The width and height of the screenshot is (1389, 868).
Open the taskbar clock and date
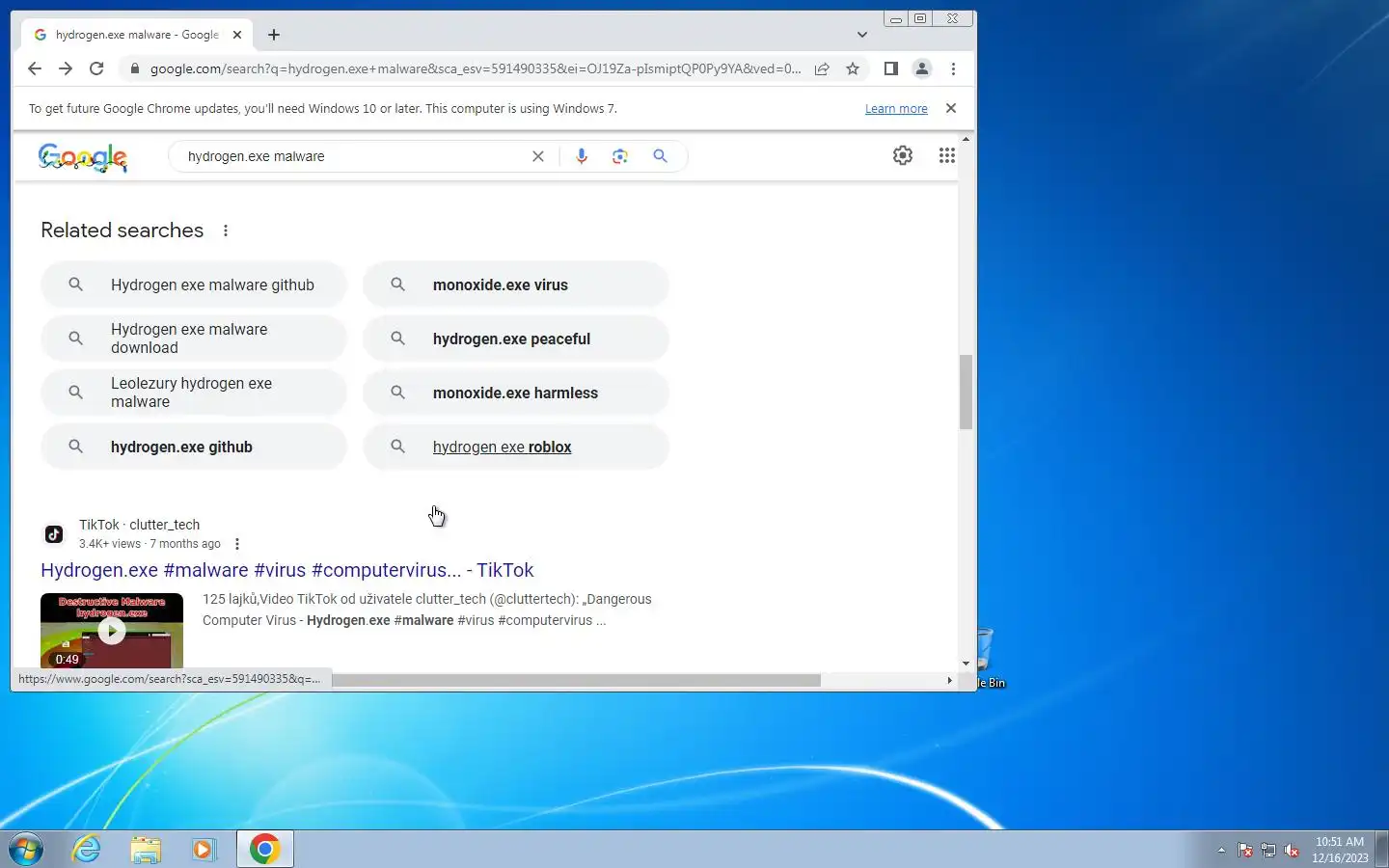coord(1340,850)
